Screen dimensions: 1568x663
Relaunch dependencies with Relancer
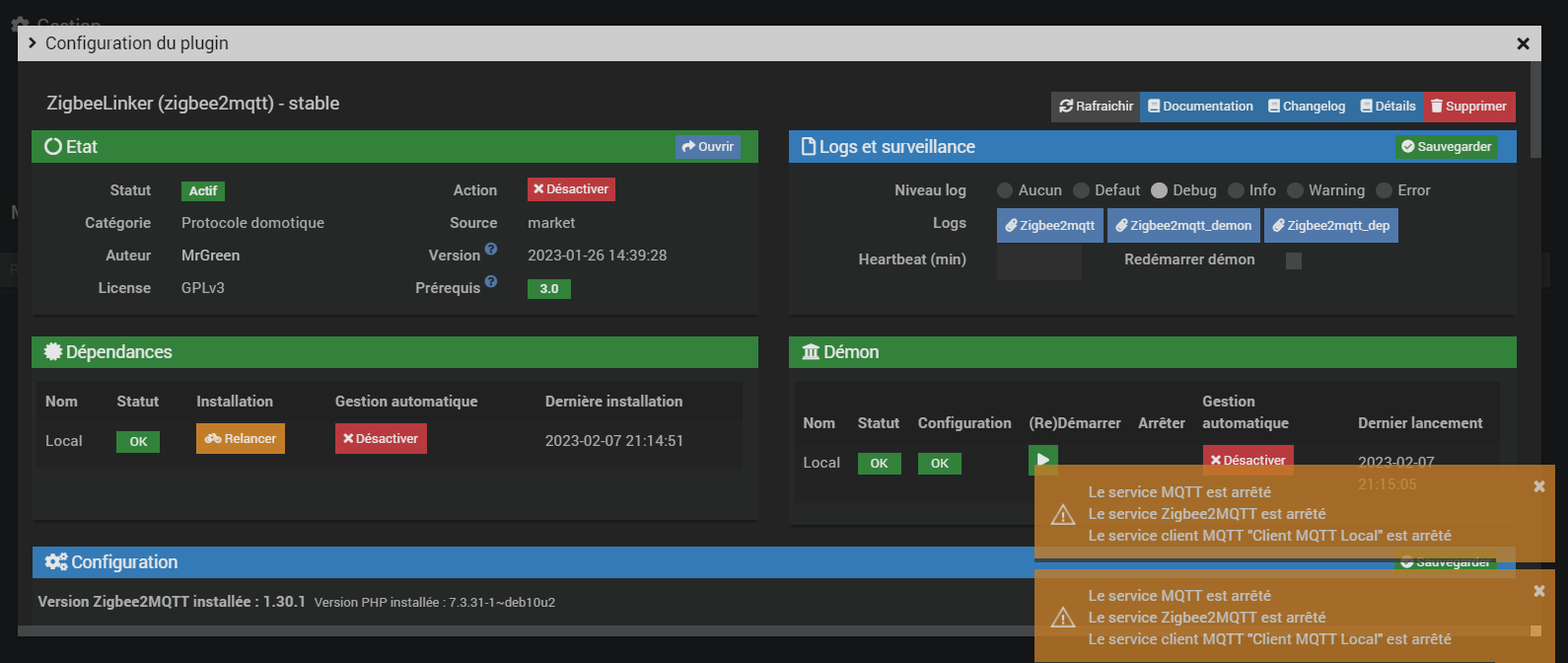tap(241, 439)
